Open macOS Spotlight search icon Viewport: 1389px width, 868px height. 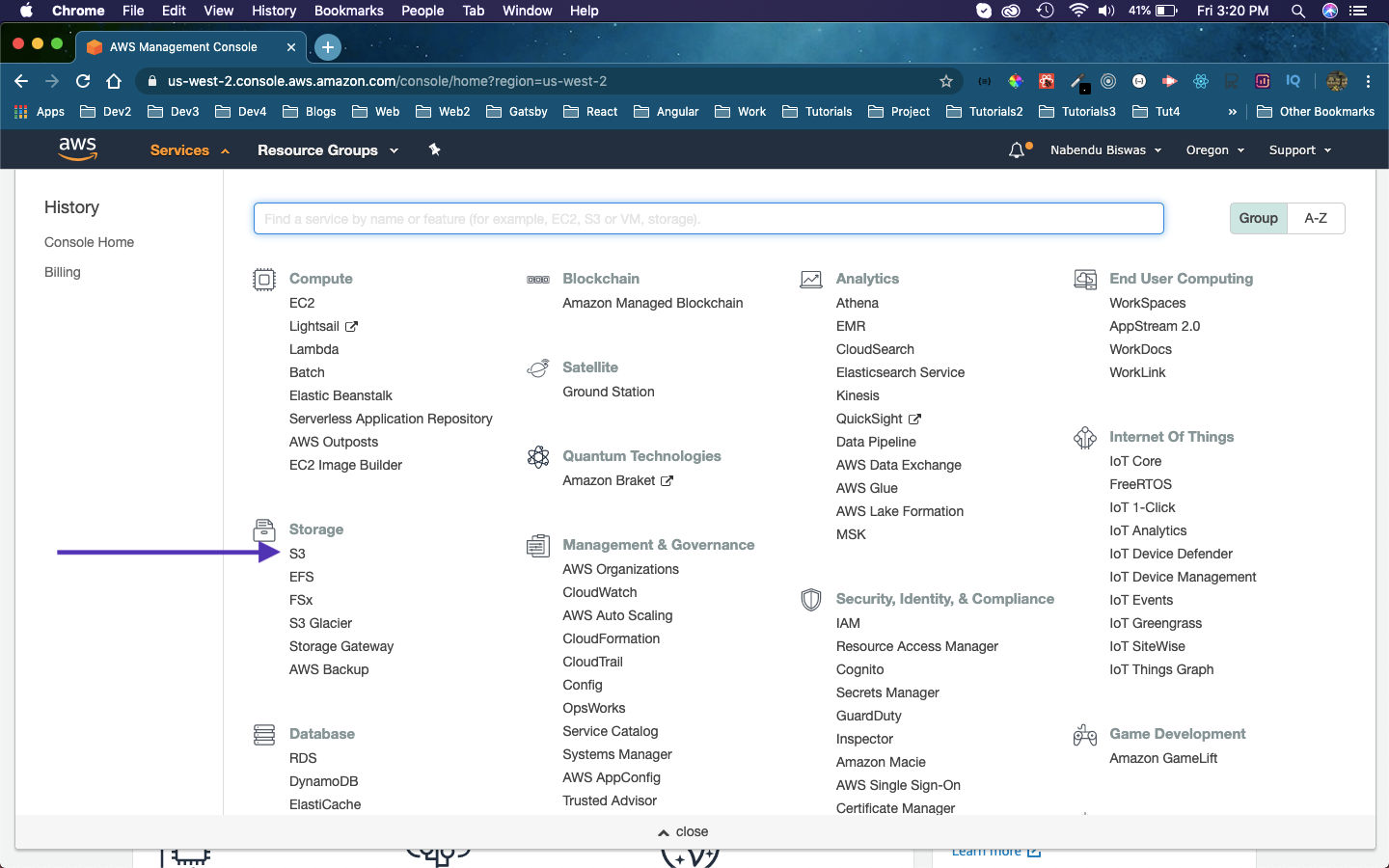click(1298, 11)
